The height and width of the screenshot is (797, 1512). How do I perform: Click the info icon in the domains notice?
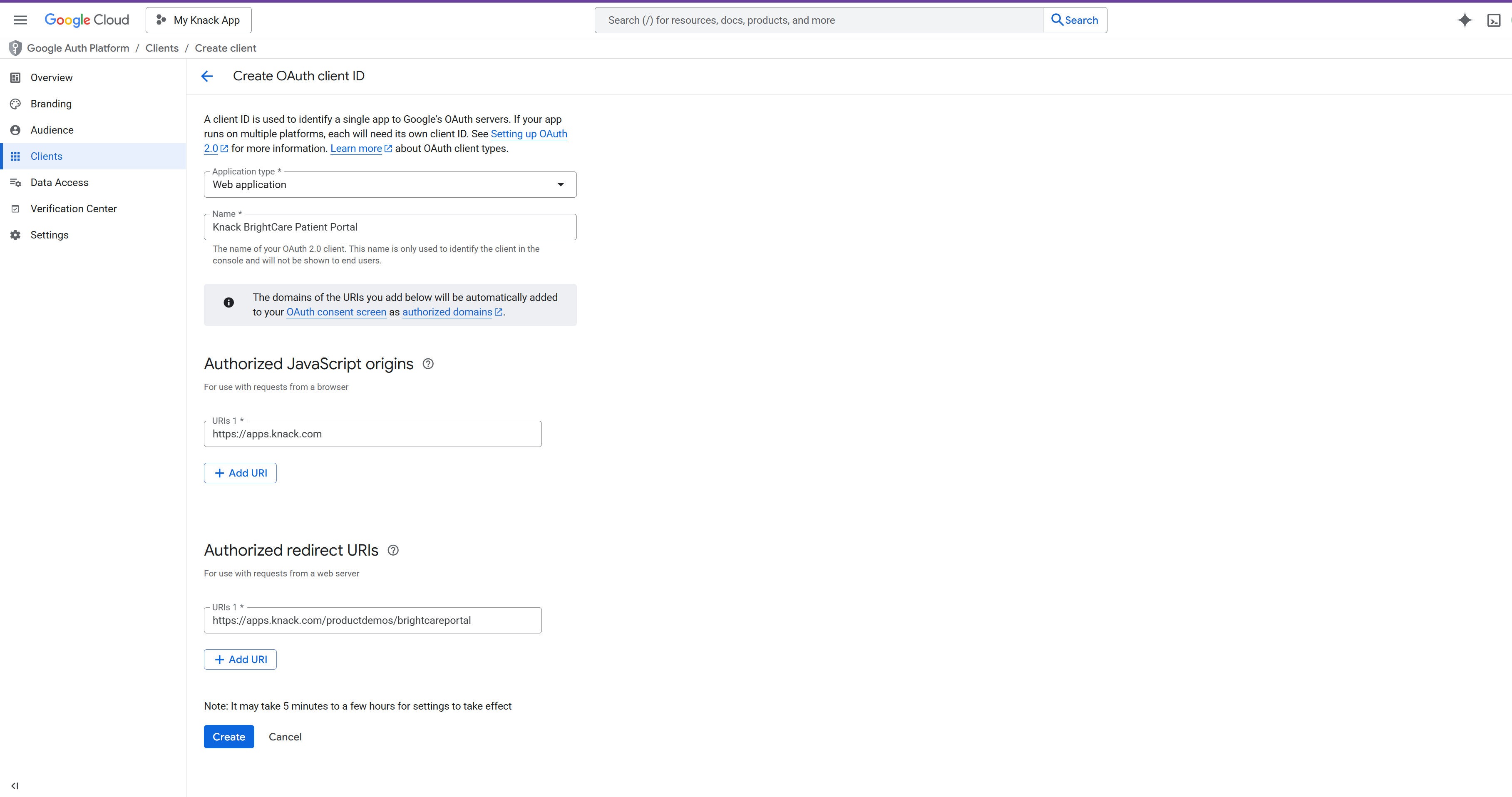pyautogui.click(x=228, y=303)
